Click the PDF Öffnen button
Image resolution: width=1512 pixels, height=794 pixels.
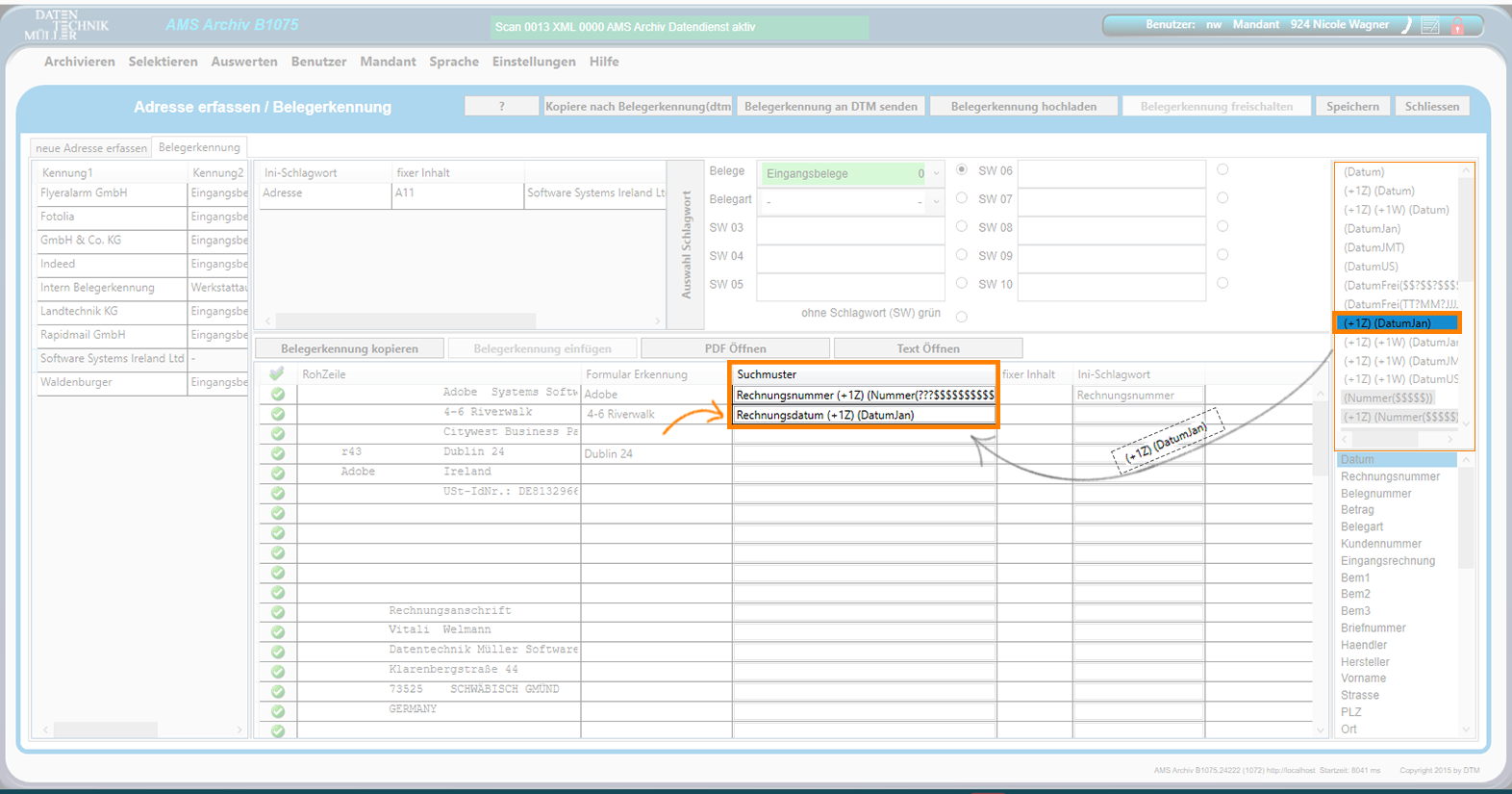[735, 348]
